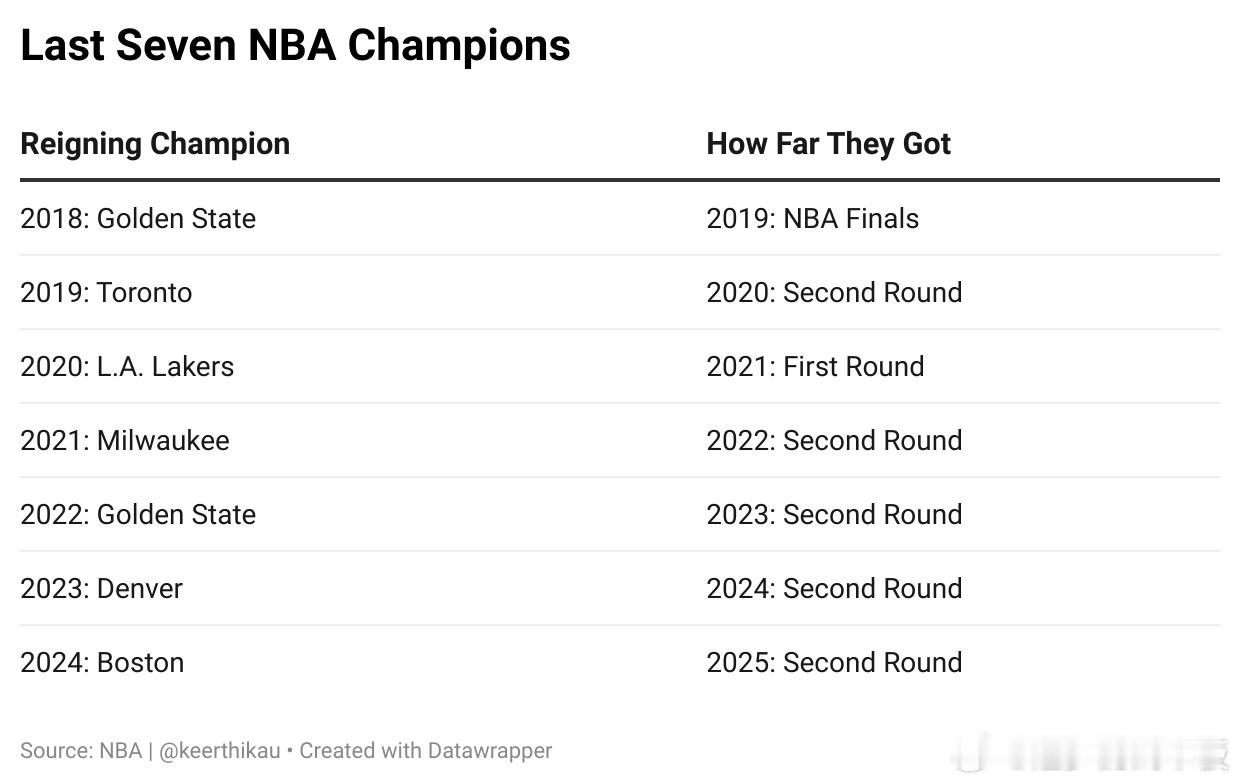Screen dimensions: 1240x784
Task: Click the '2020: Second Round' cell
Action: pos(834,293)
